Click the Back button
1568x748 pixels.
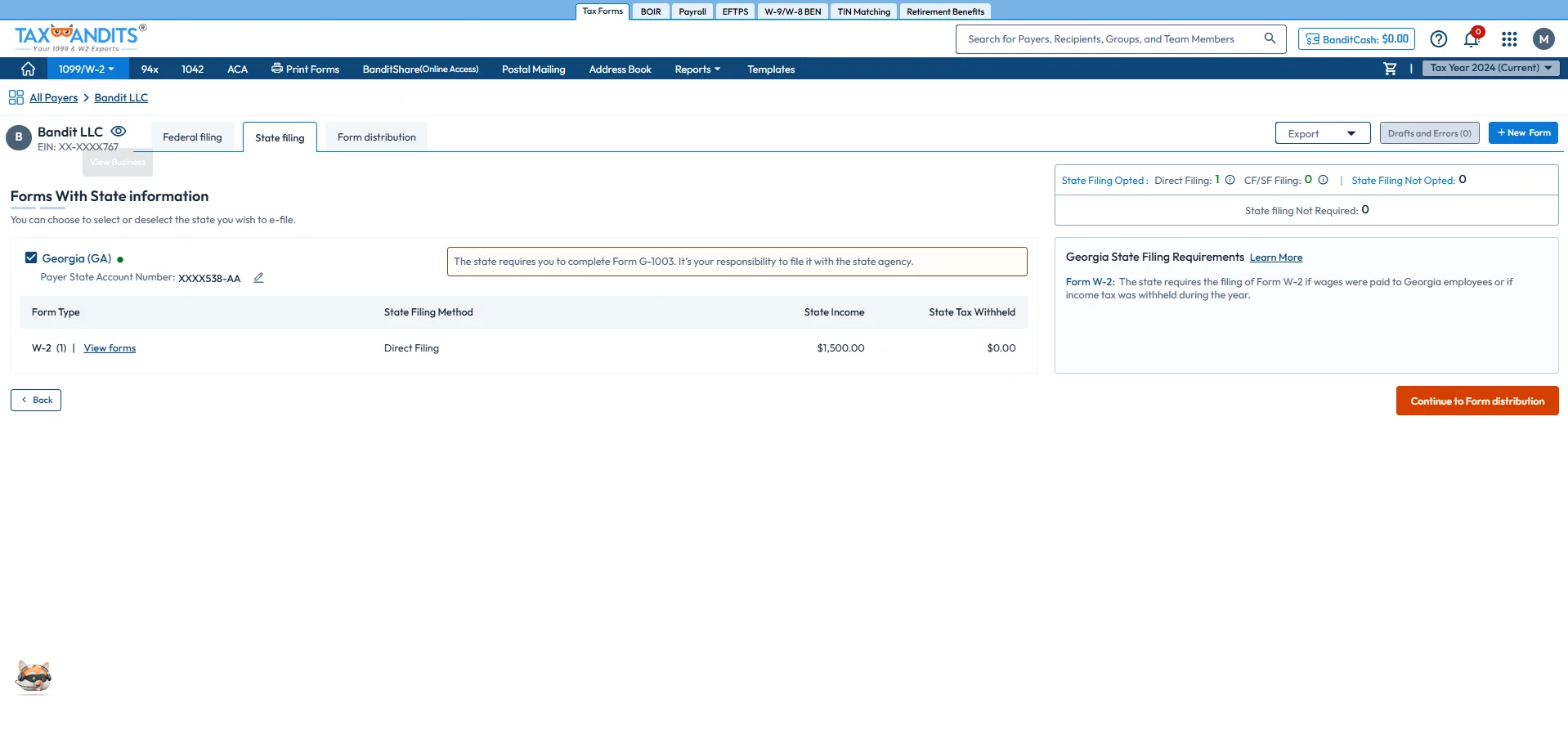pos(36,400)
